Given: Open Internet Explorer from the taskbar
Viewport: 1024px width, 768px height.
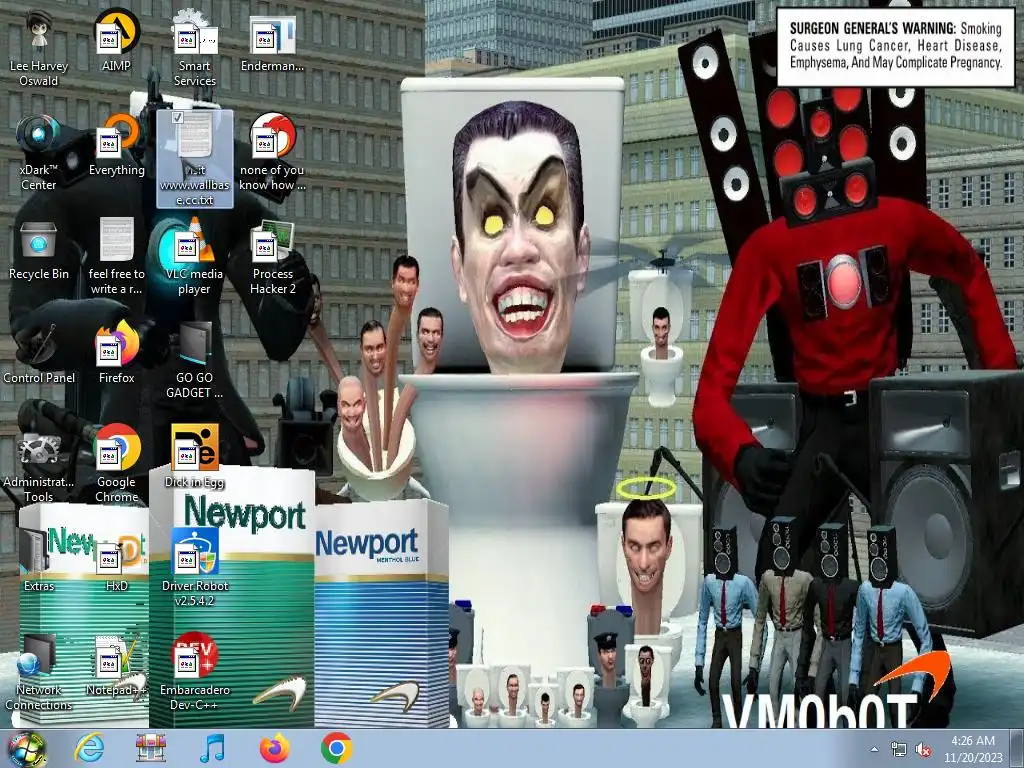Looking at the screenshot, I should [x=89, y=749].
